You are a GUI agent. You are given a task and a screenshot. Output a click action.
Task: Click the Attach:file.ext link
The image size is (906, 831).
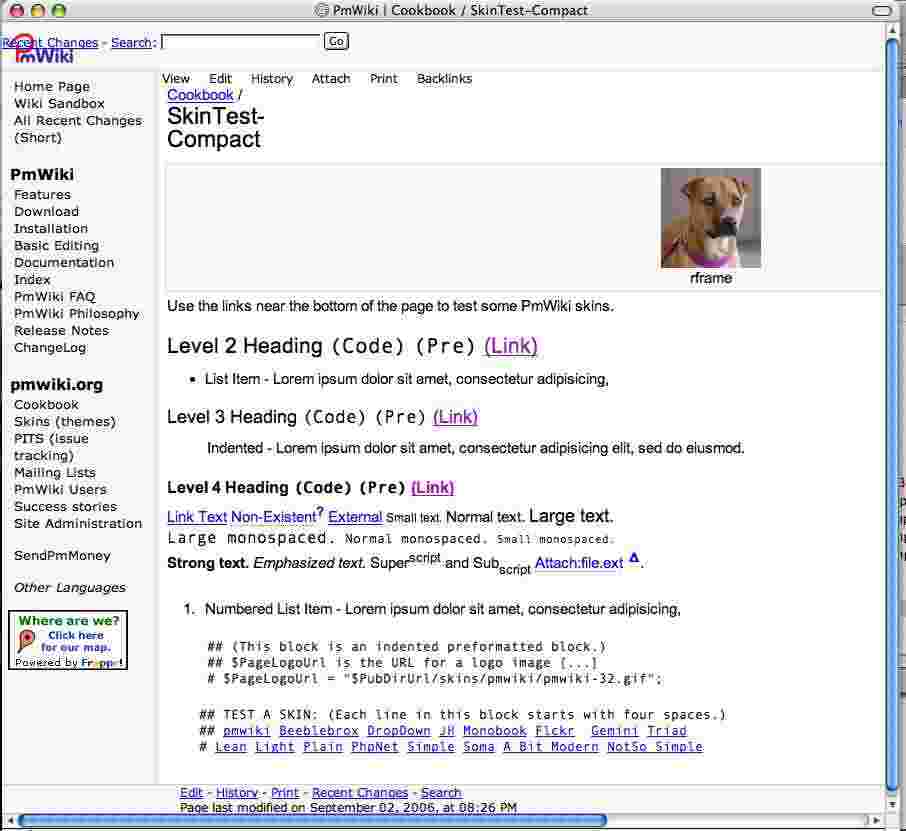(579, 563)
